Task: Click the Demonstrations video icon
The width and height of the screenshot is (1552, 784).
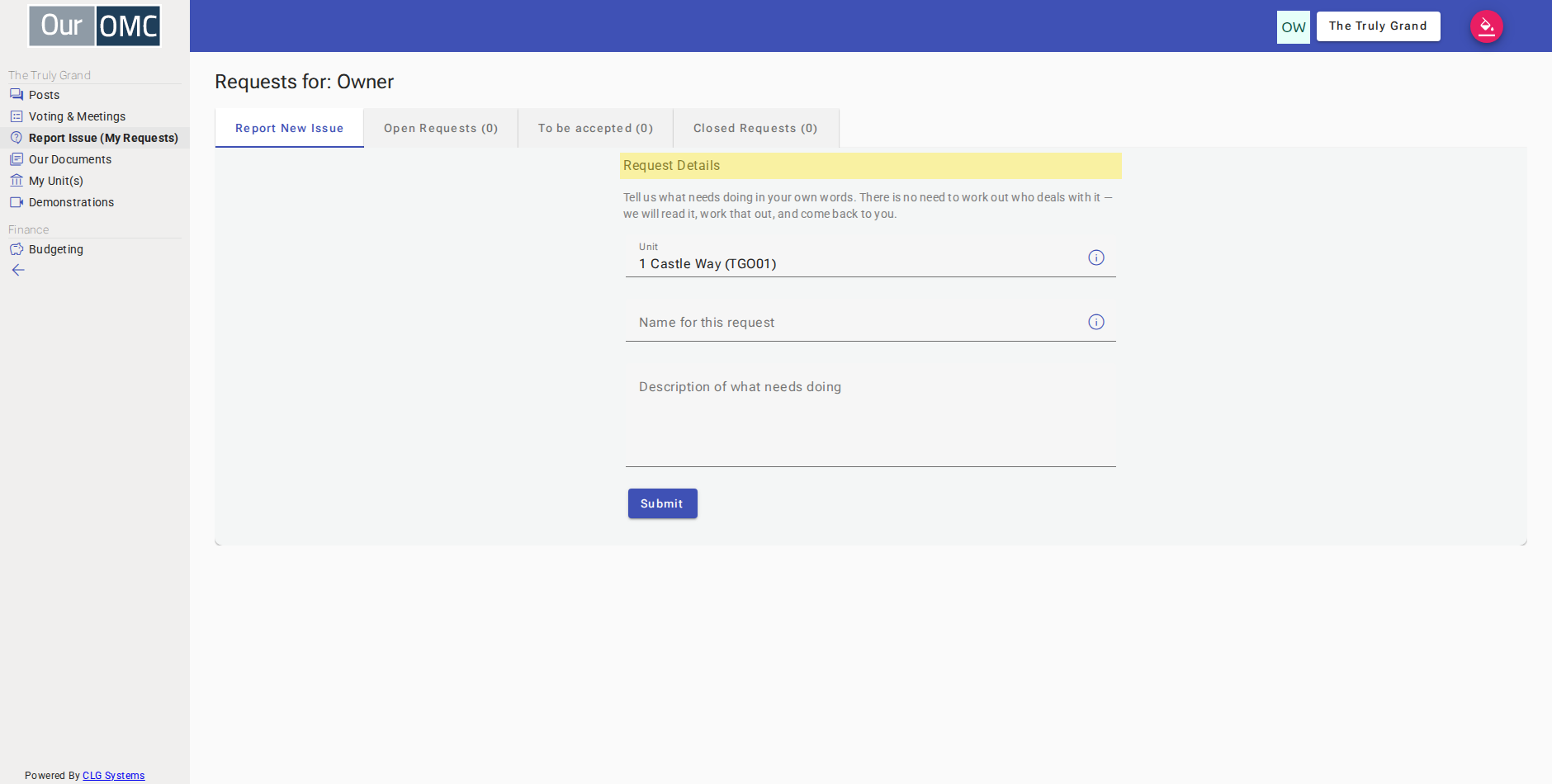Action: [17, 202]
